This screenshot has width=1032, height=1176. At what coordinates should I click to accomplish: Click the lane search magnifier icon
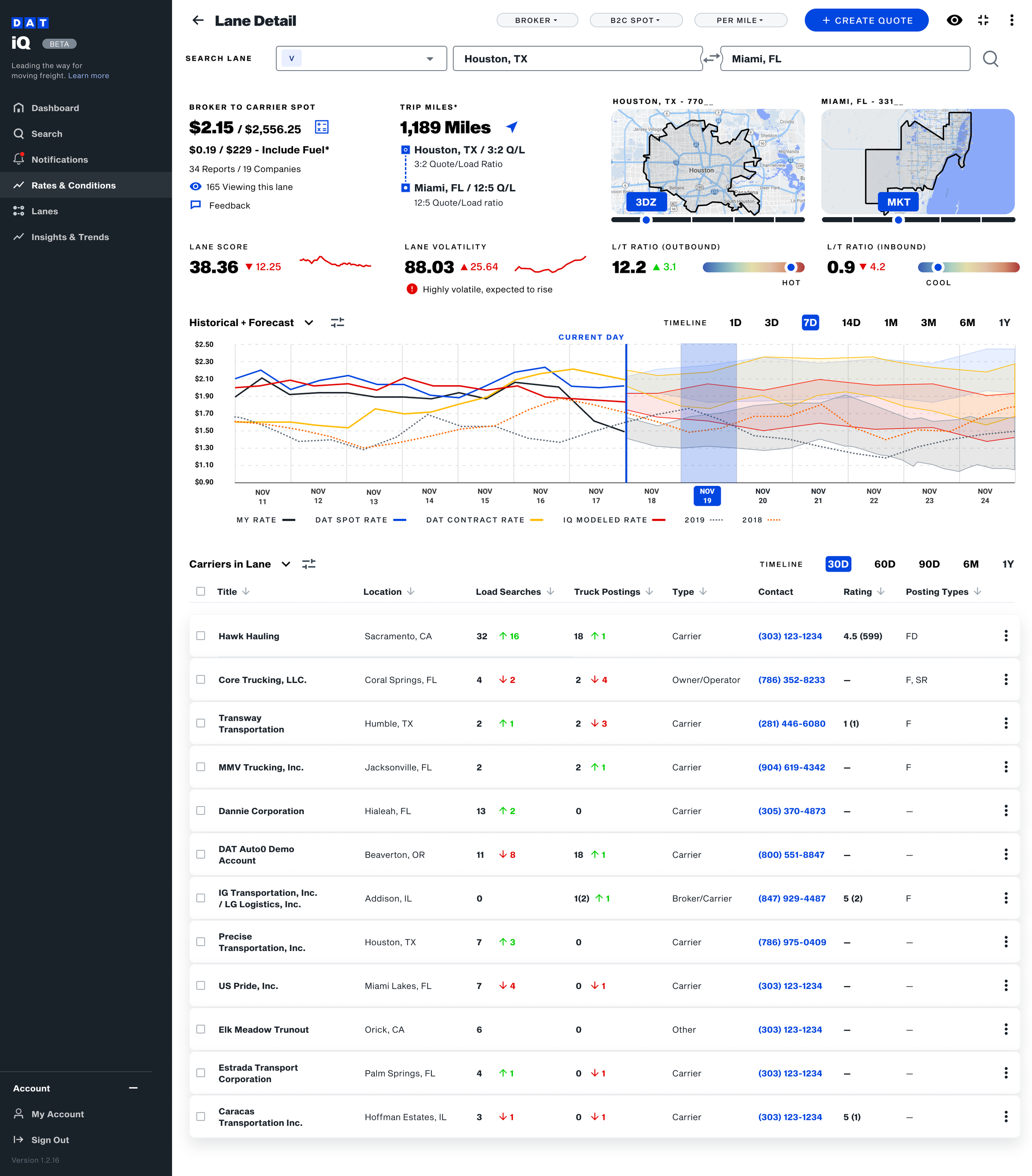pos(990,59)
